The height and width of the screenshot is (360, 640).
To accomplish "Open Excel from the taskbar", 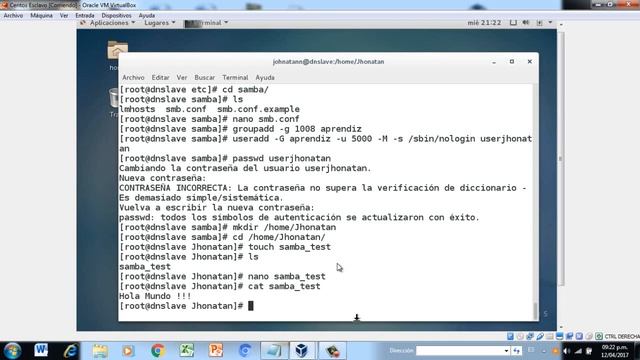I will point(187,351).
